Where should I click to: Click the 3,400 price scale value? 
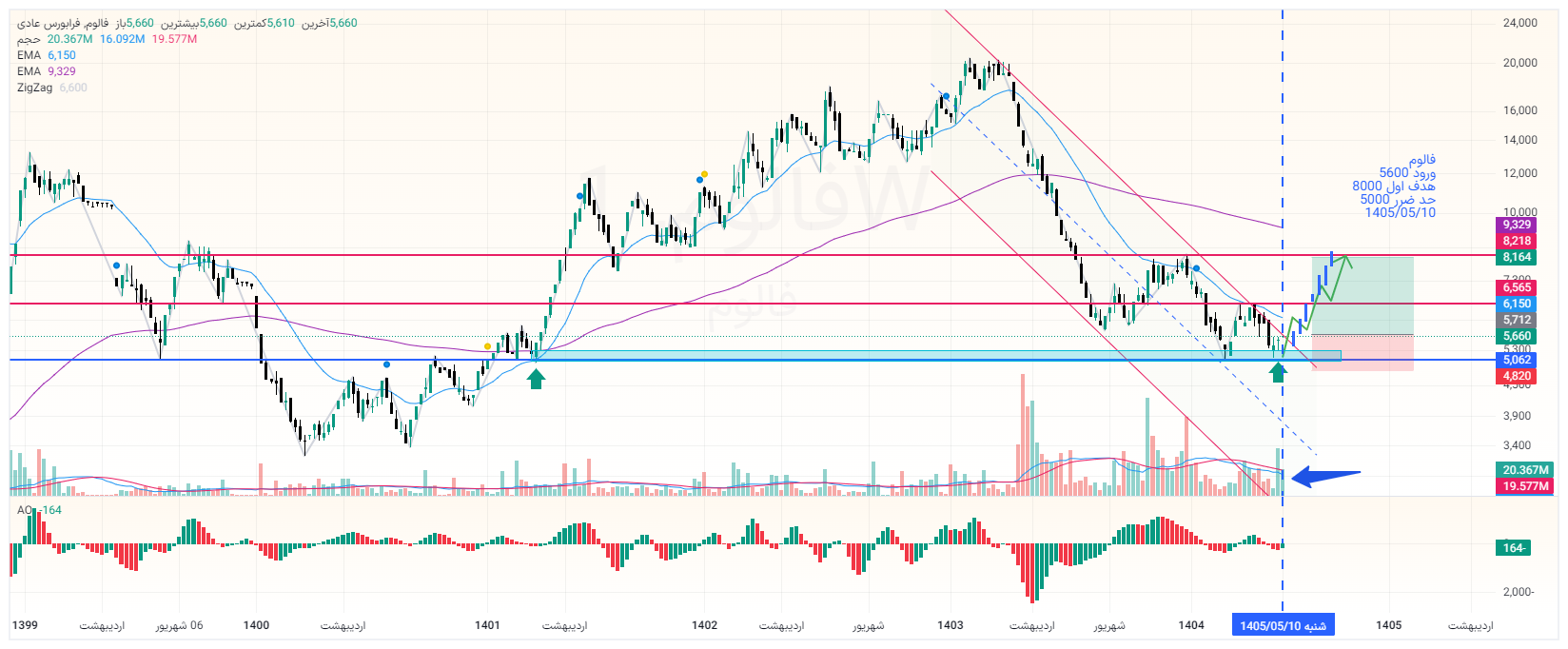(x=1517, y=445)
